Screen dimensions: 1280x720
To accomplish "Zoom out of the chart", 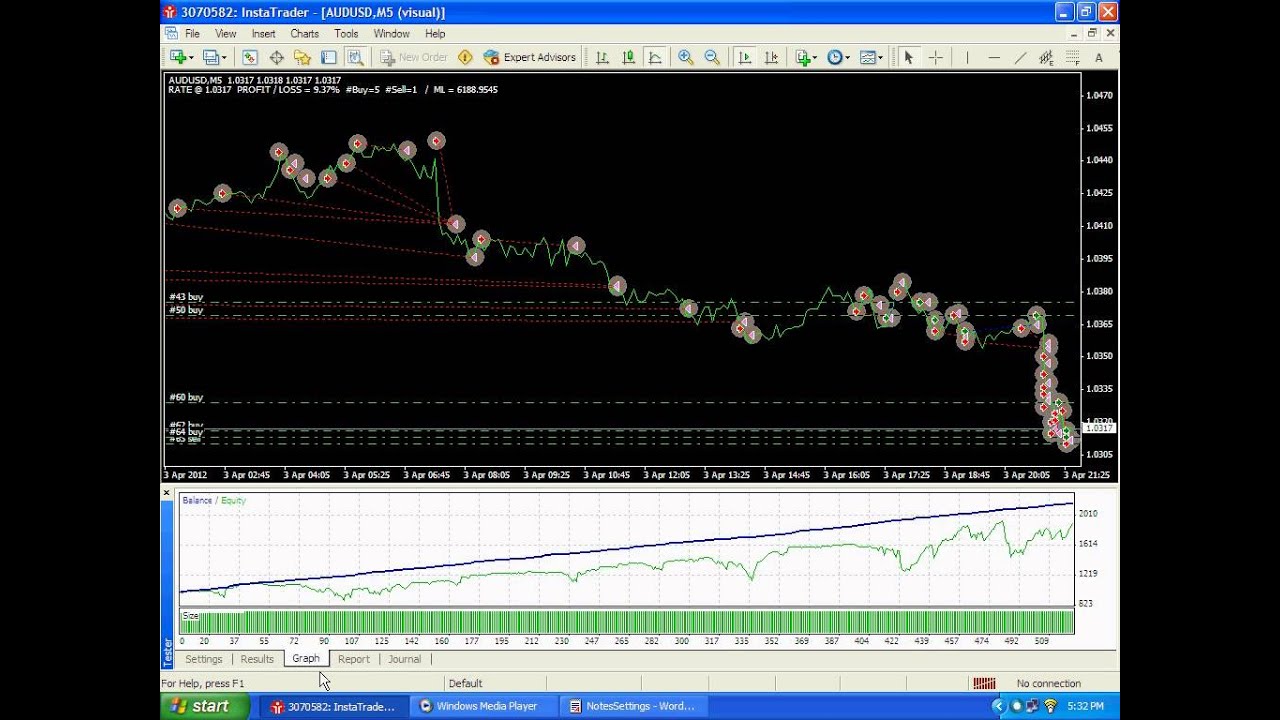I will (x=712, y=58).
